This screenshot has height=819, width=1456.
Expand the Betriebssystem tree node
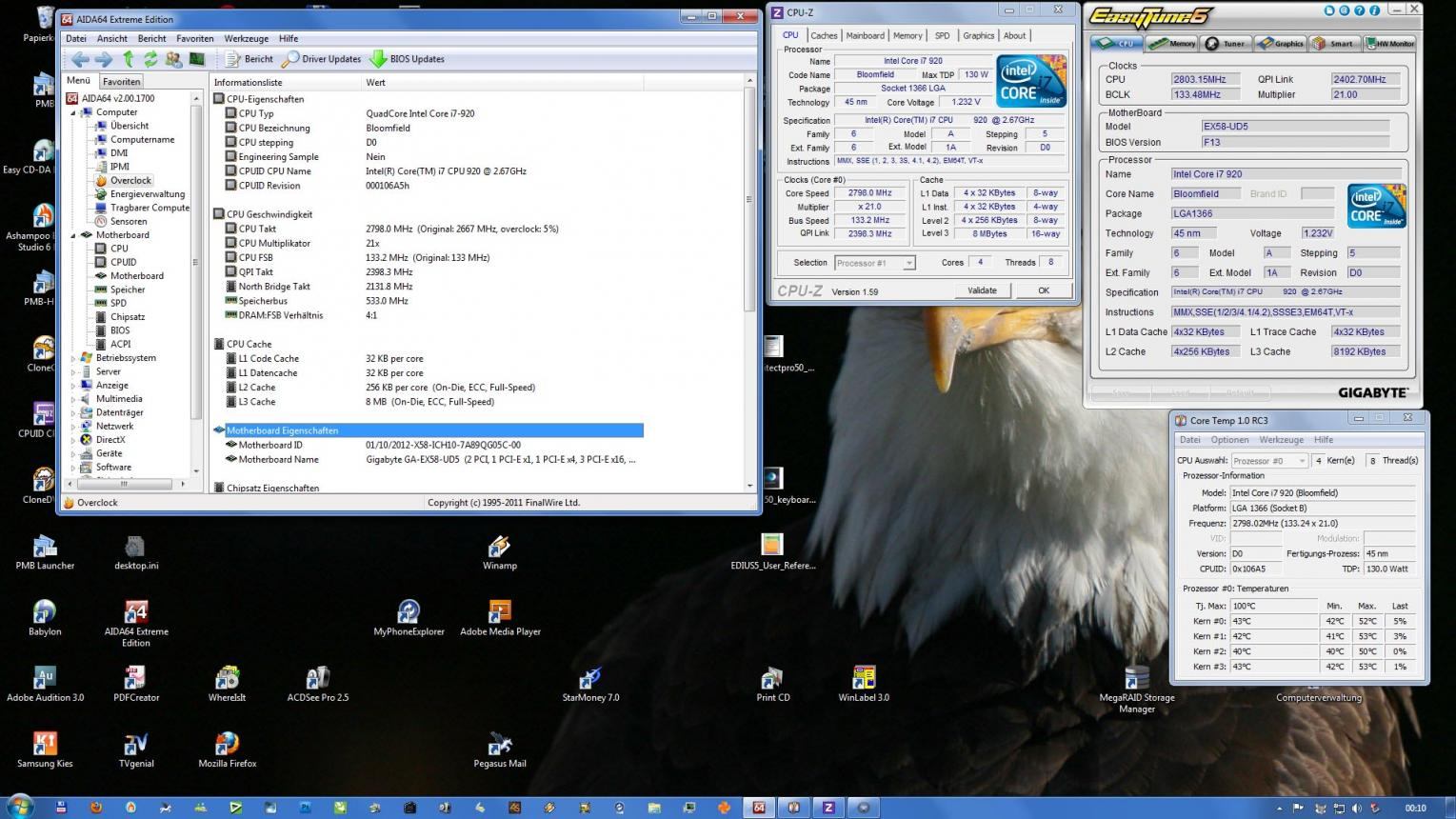(73, 358)
